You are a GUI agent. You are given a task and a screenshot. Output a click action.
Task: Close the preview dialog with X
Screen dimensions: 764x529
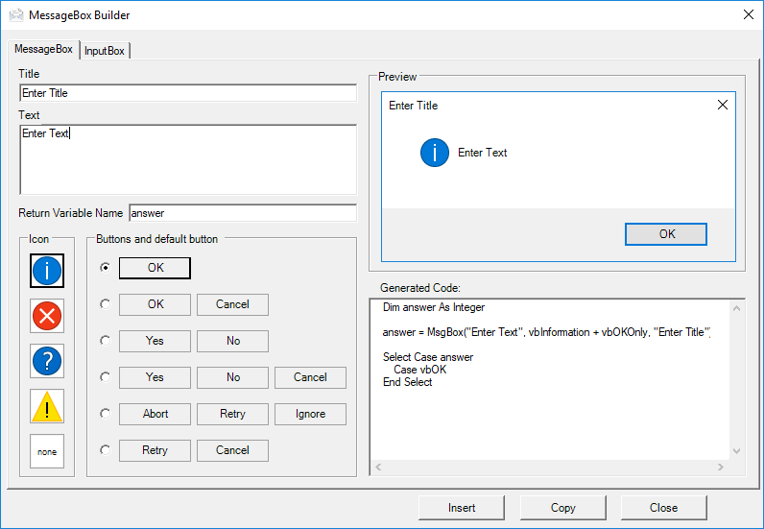coord(722,105)
